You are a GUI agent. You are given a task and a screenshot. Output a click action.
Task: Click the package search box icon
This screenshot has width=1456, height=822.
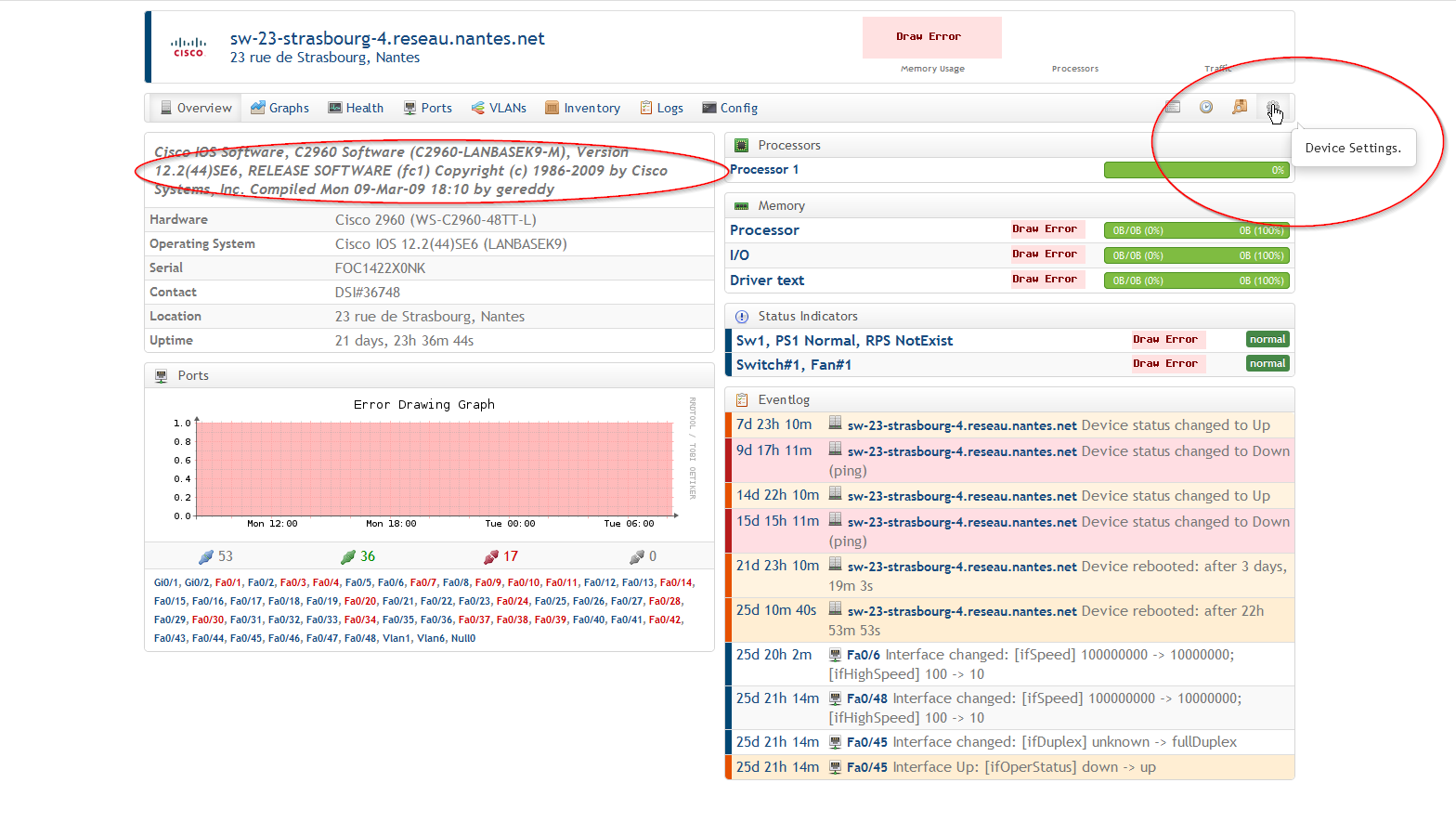click(1239, 108)
